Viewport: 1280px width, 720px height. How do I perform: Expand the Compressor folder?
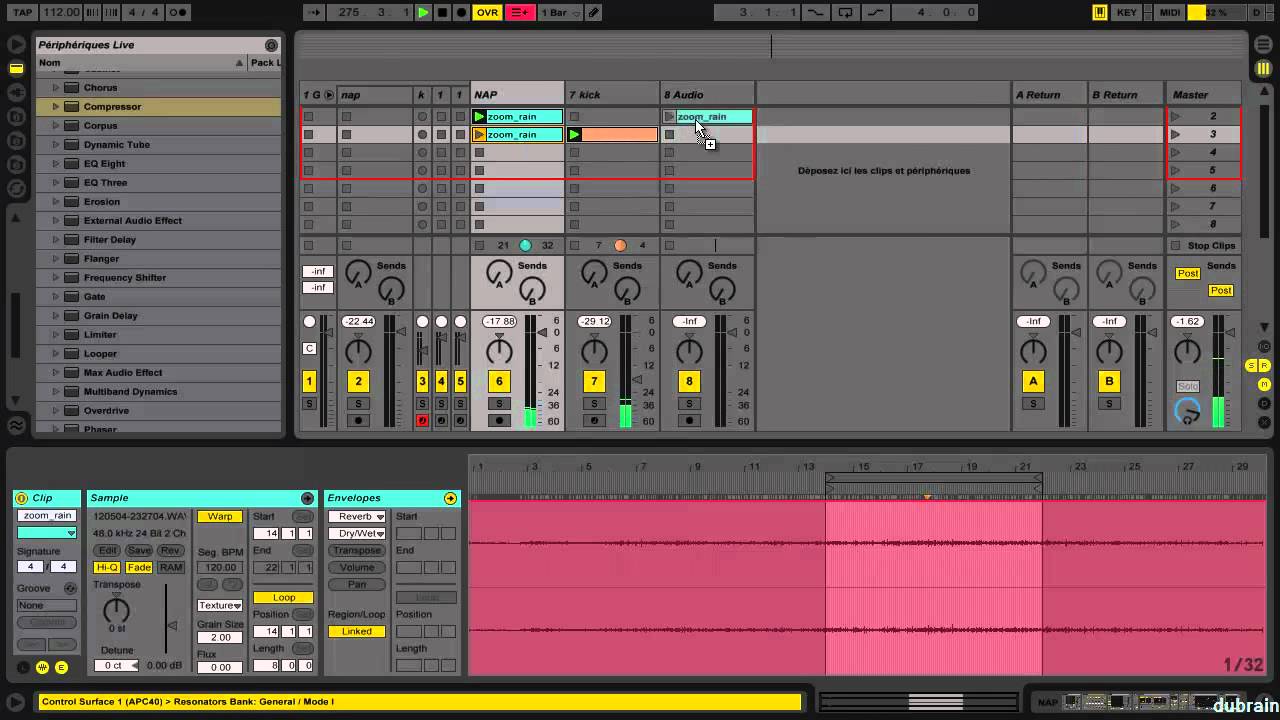point(56,106)
